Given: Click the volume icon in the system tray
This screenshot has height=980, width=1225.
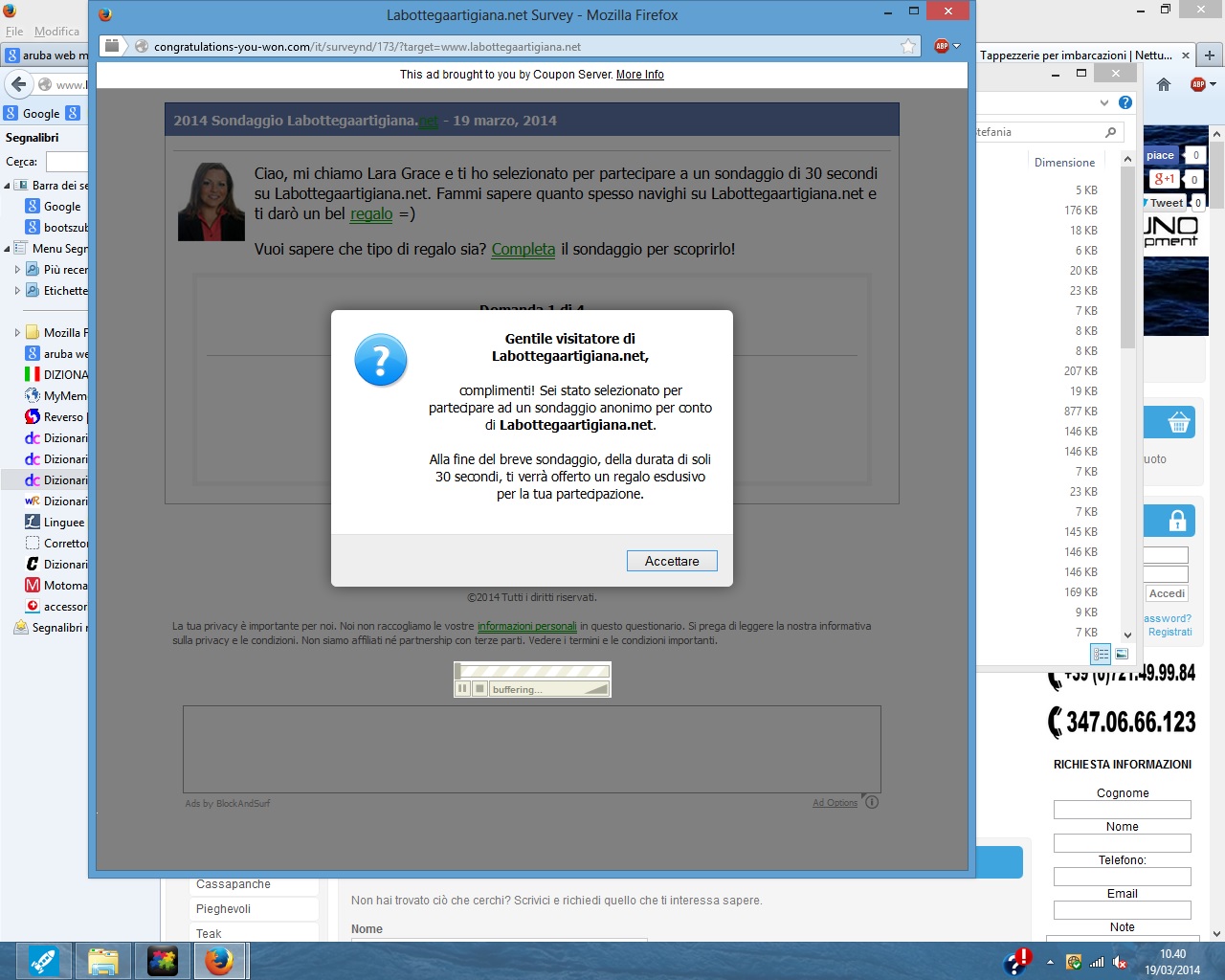Looking at the screenshot, I should (1120, 962).
